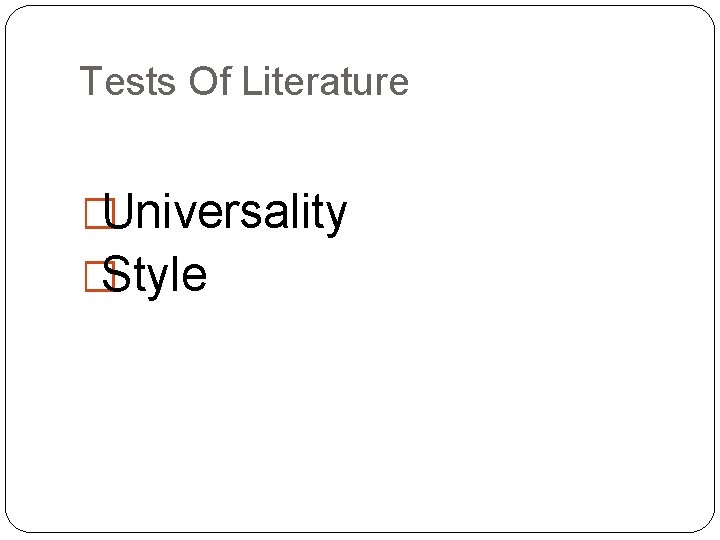Click the final "e" in Literature

[396, 83]
